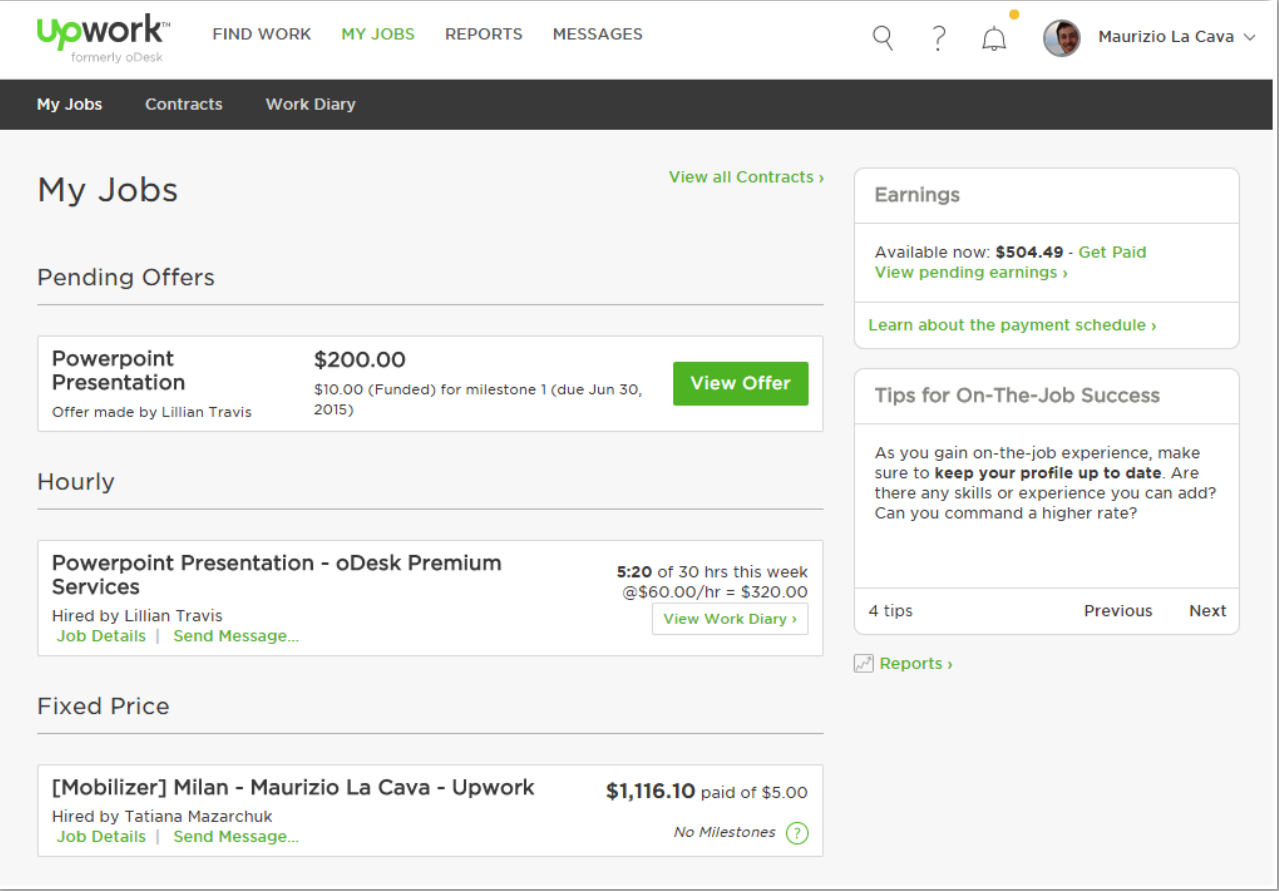Click Next in tips panel

point(1207,611)
